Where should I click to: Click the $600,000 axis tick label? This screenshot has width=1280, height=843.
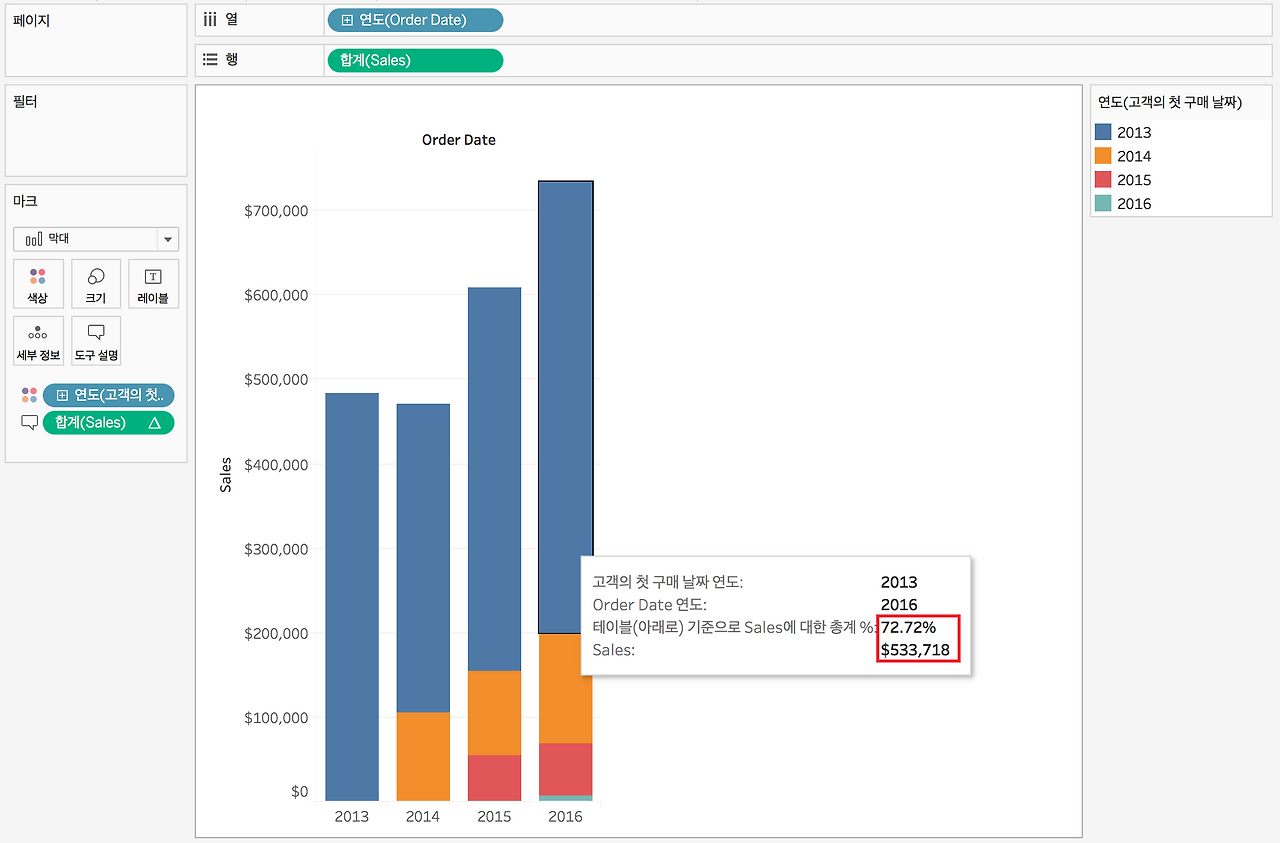click(x=276, y=295)
